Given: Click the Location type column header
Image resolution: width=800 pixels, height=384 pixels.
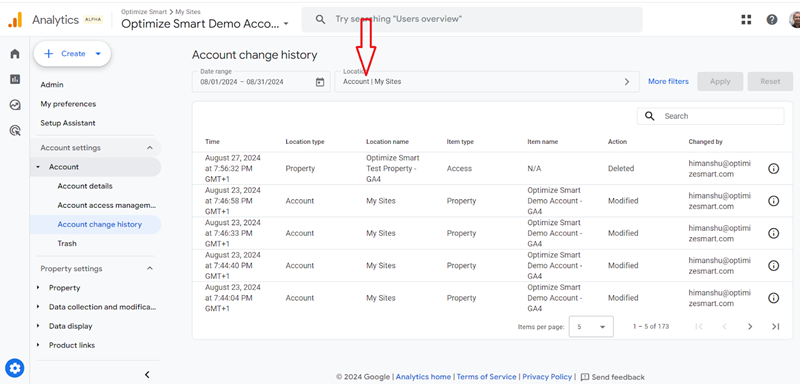Looking at the screenshot, I should tap(305, 142).
